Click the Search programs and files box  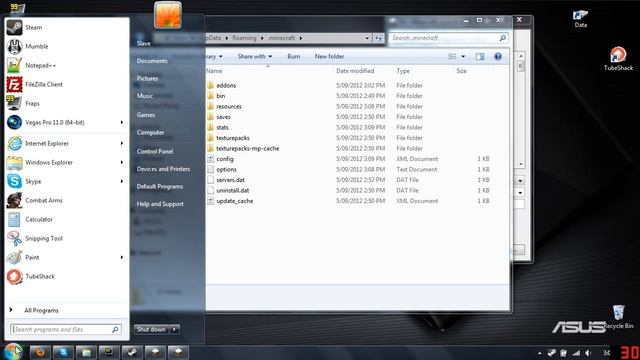coord(66,329)
